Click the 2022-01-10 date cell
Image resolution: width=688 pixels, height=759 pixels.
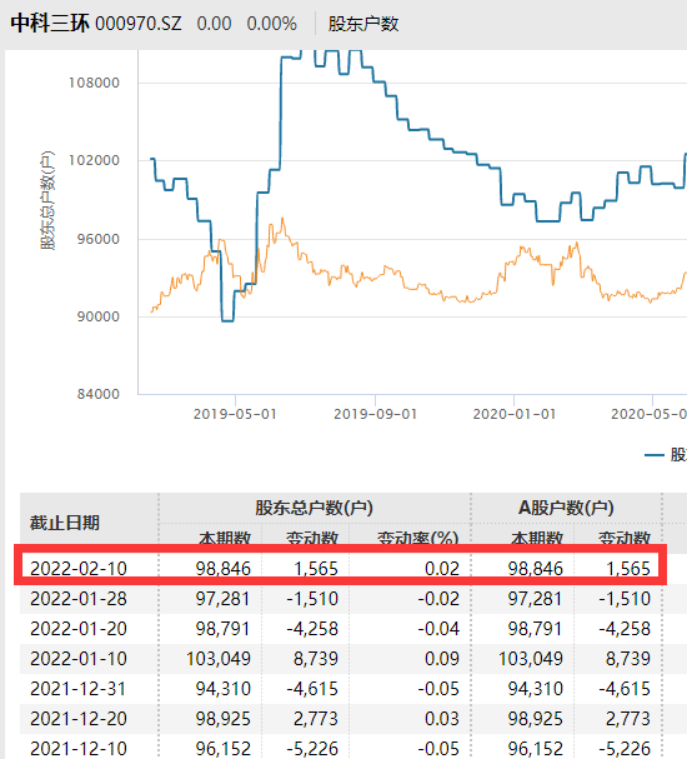coord(79,658)
